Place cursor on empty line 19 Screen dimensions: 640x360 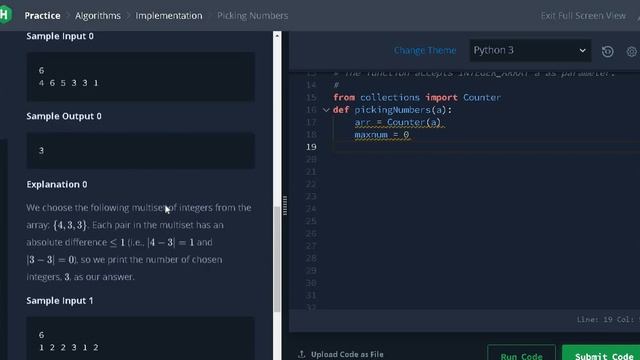coord(486,147)
